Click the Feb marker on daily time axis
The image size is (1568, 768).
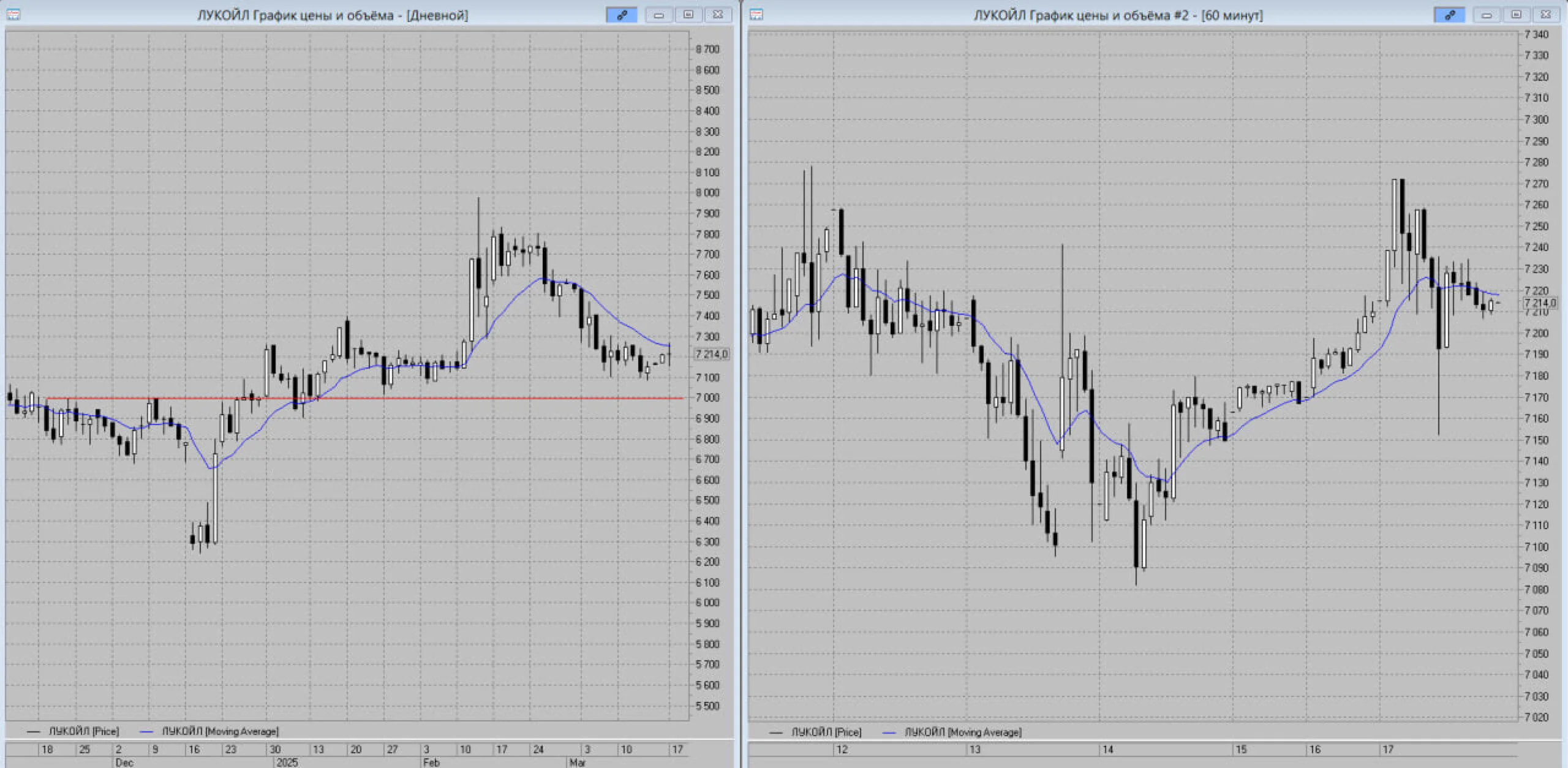tap(431, 762)
